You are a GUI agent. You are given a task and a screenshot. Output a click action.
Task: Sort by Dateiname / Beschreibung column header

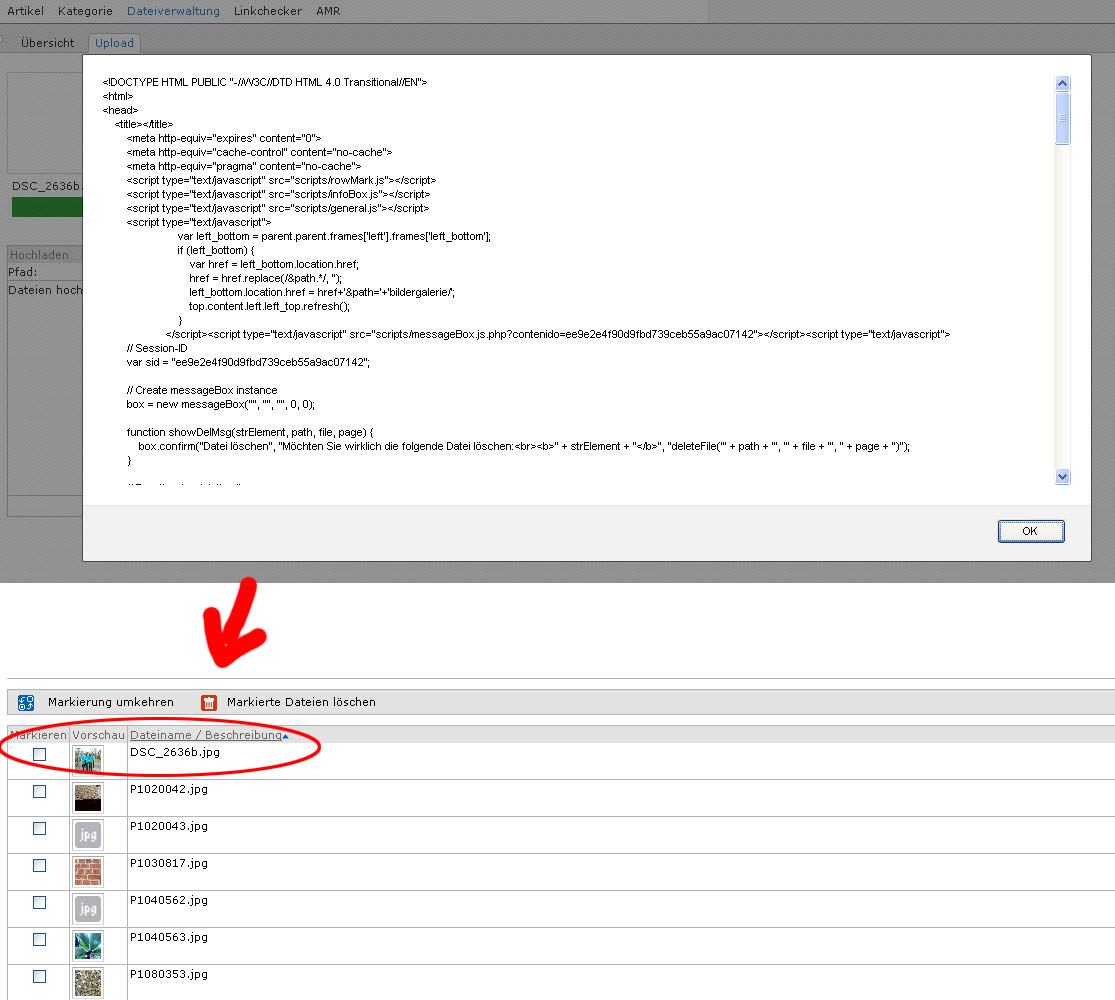click(x=206, y=735)
